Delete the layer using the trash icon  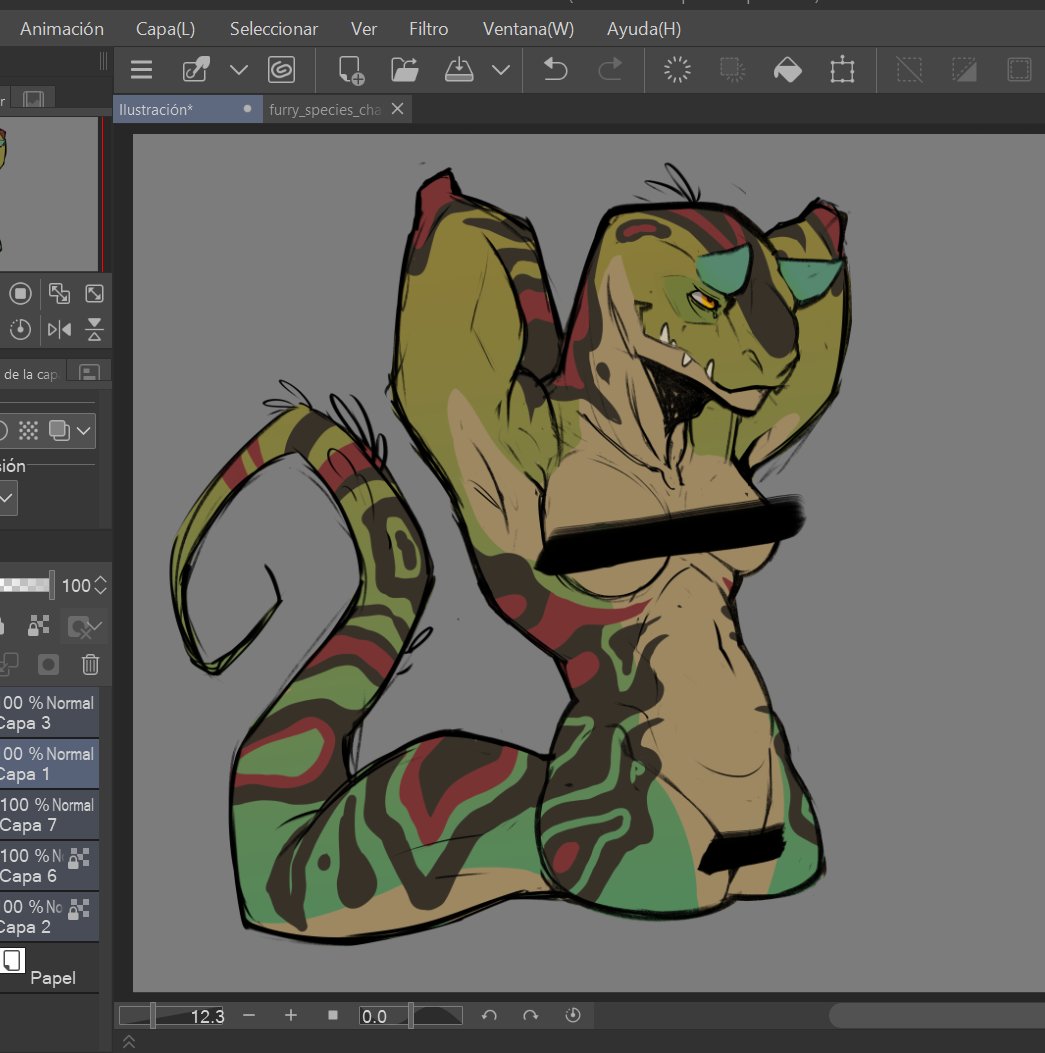(x=90, y=664)
